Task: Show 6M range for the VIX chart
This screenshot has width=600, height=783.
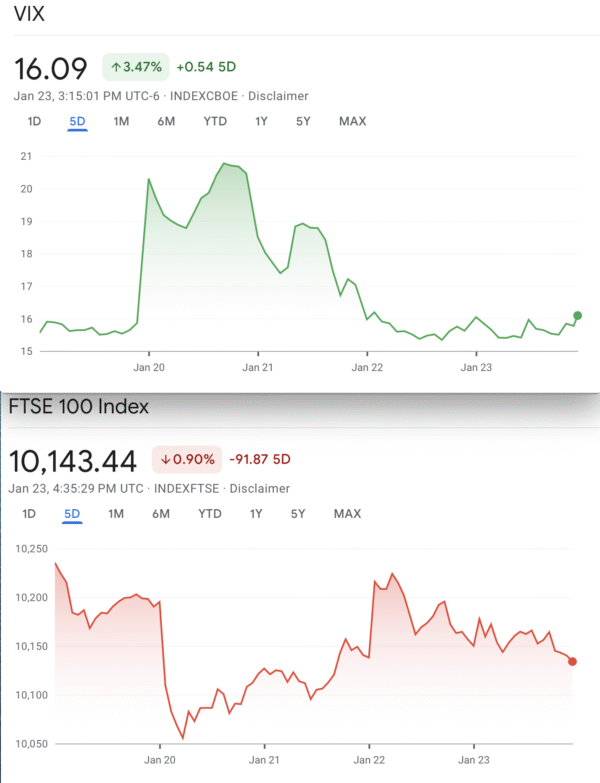Action: [166, 121]
